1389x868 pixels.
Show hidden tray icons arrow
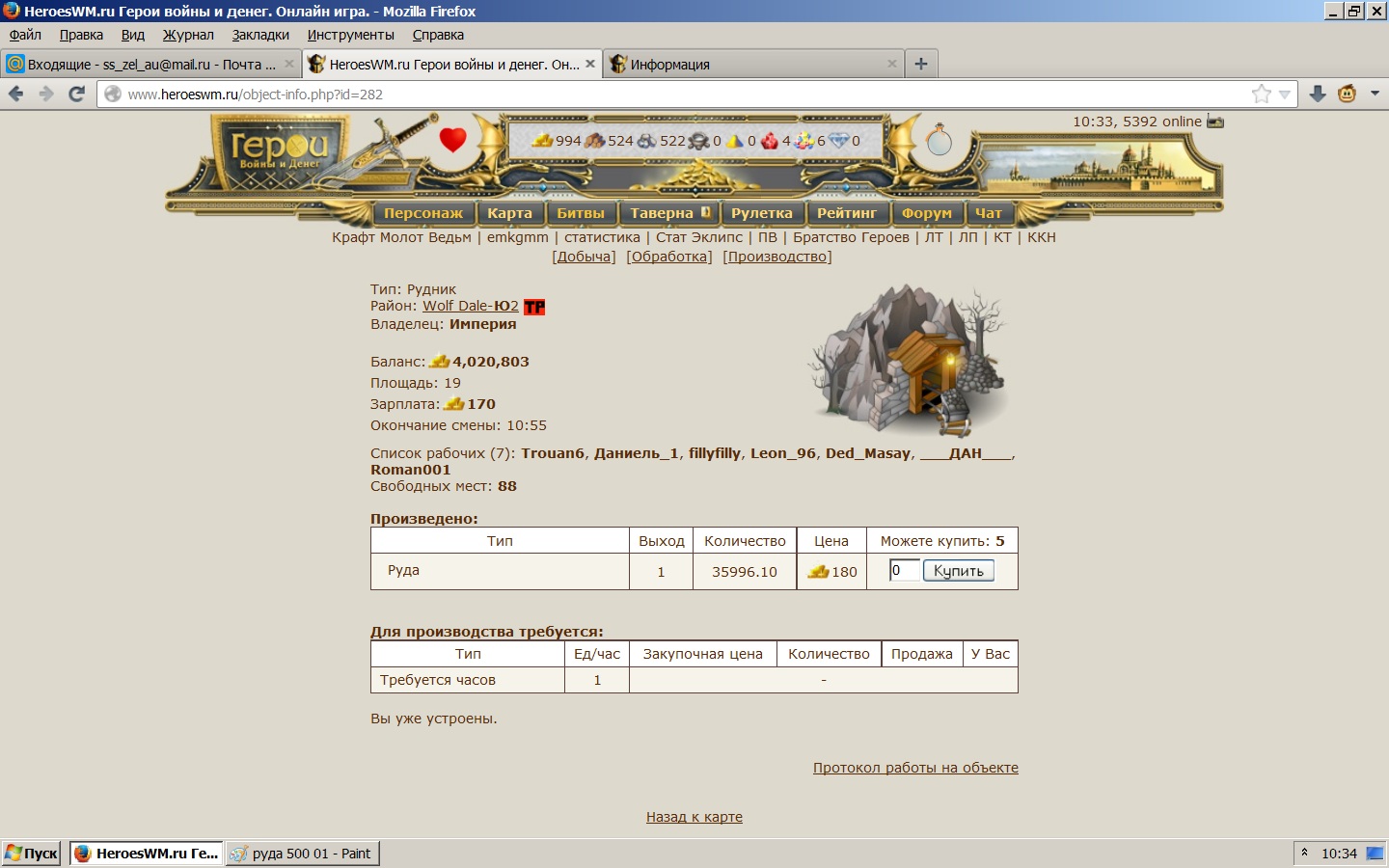pos(1304,853)
